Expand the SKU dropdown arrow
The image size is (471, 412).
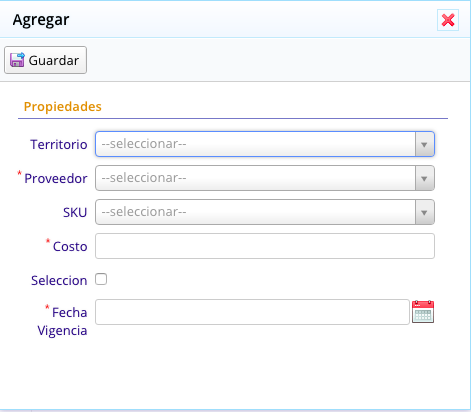(424, 212)
